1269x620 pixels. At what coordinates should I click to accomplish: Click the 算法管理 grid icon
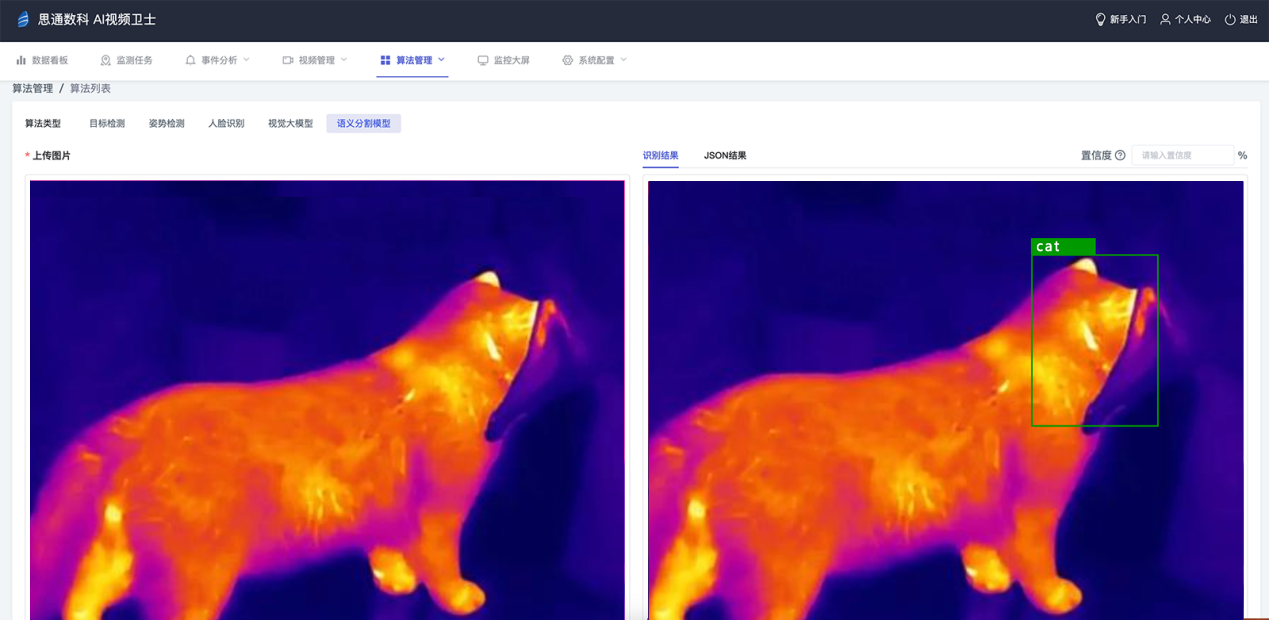tap(385, 60)
